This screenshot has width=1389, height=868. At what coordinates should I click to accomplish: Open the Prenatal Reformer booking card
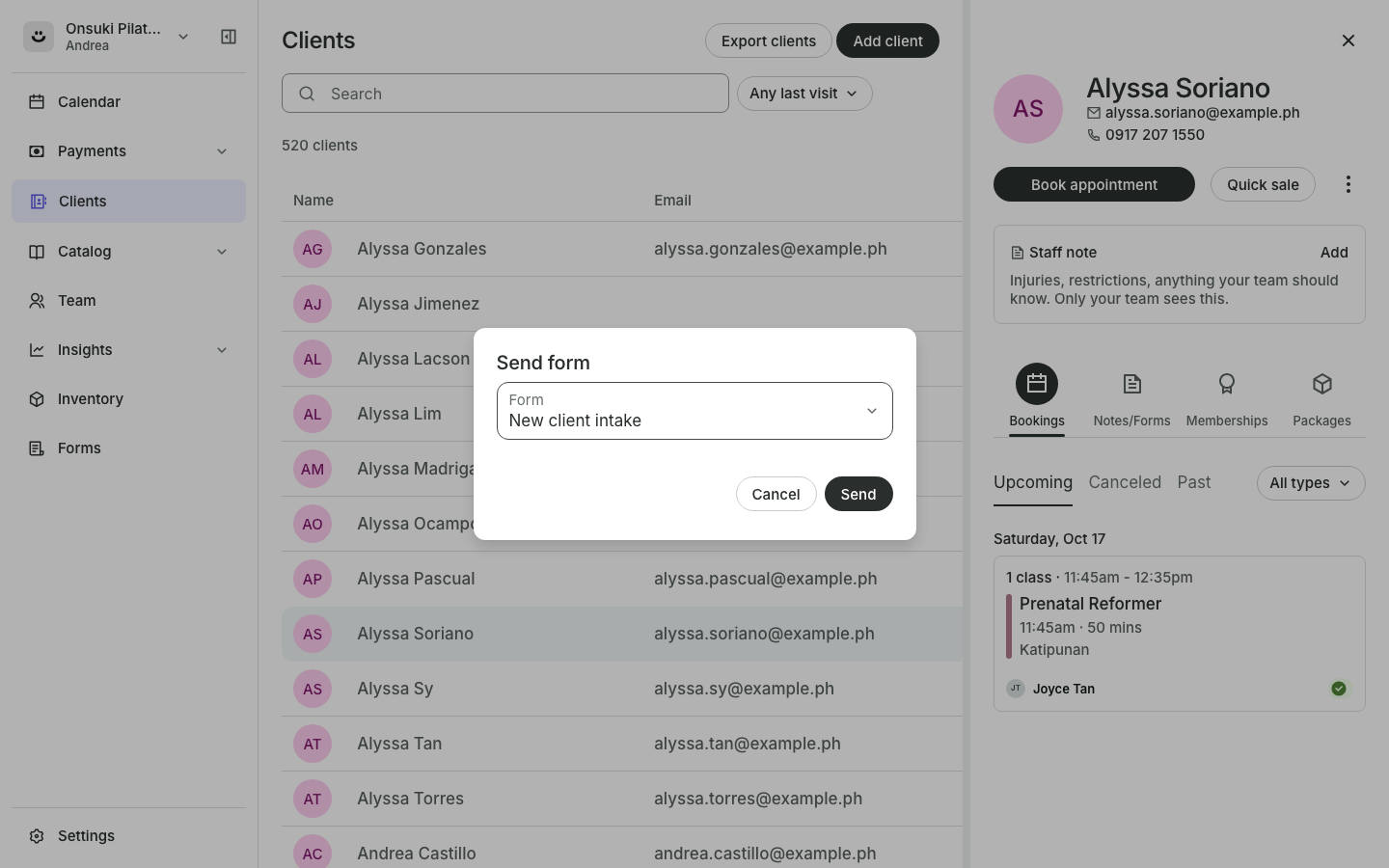(x=1180, y=634)
